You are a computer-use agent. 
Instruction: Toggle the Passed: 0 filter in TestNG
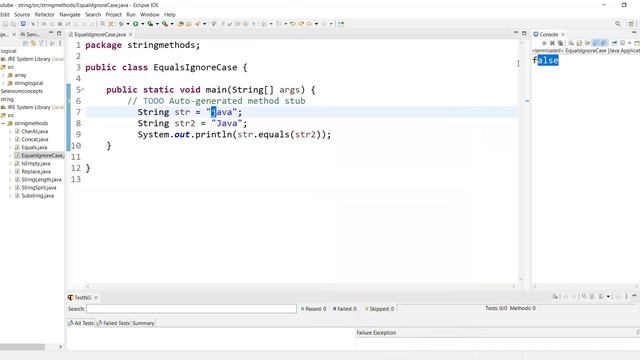[313, 309]
